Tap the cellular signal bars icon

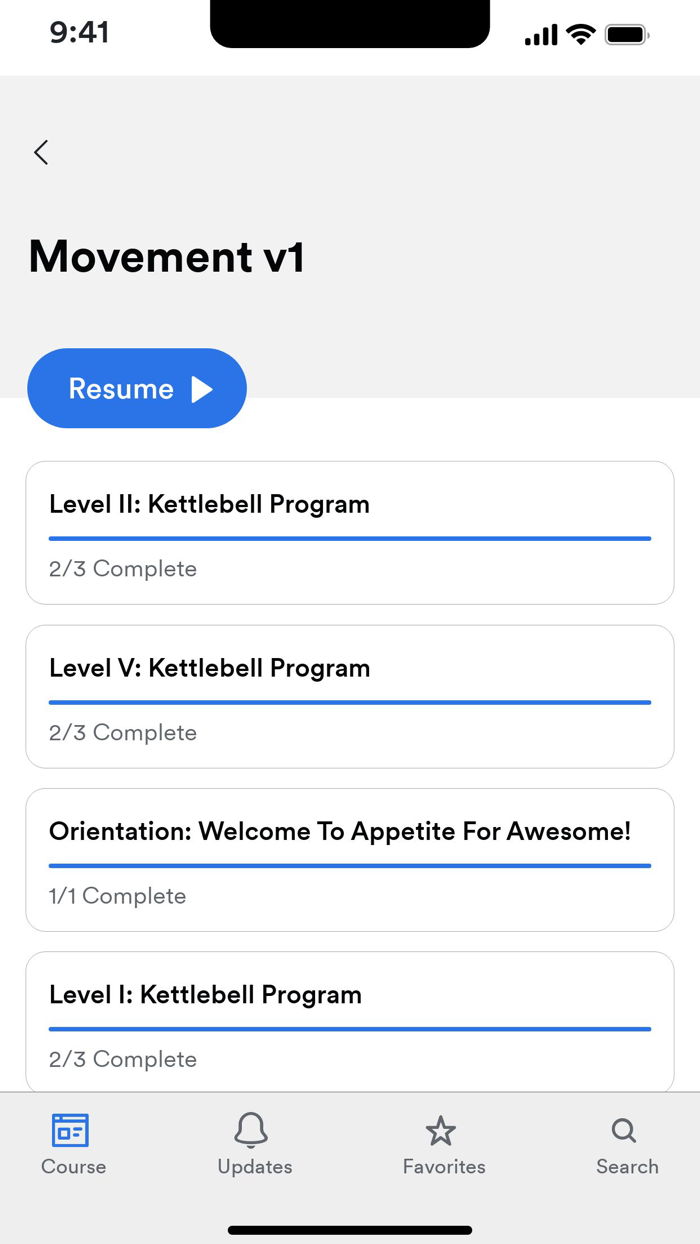539,33
